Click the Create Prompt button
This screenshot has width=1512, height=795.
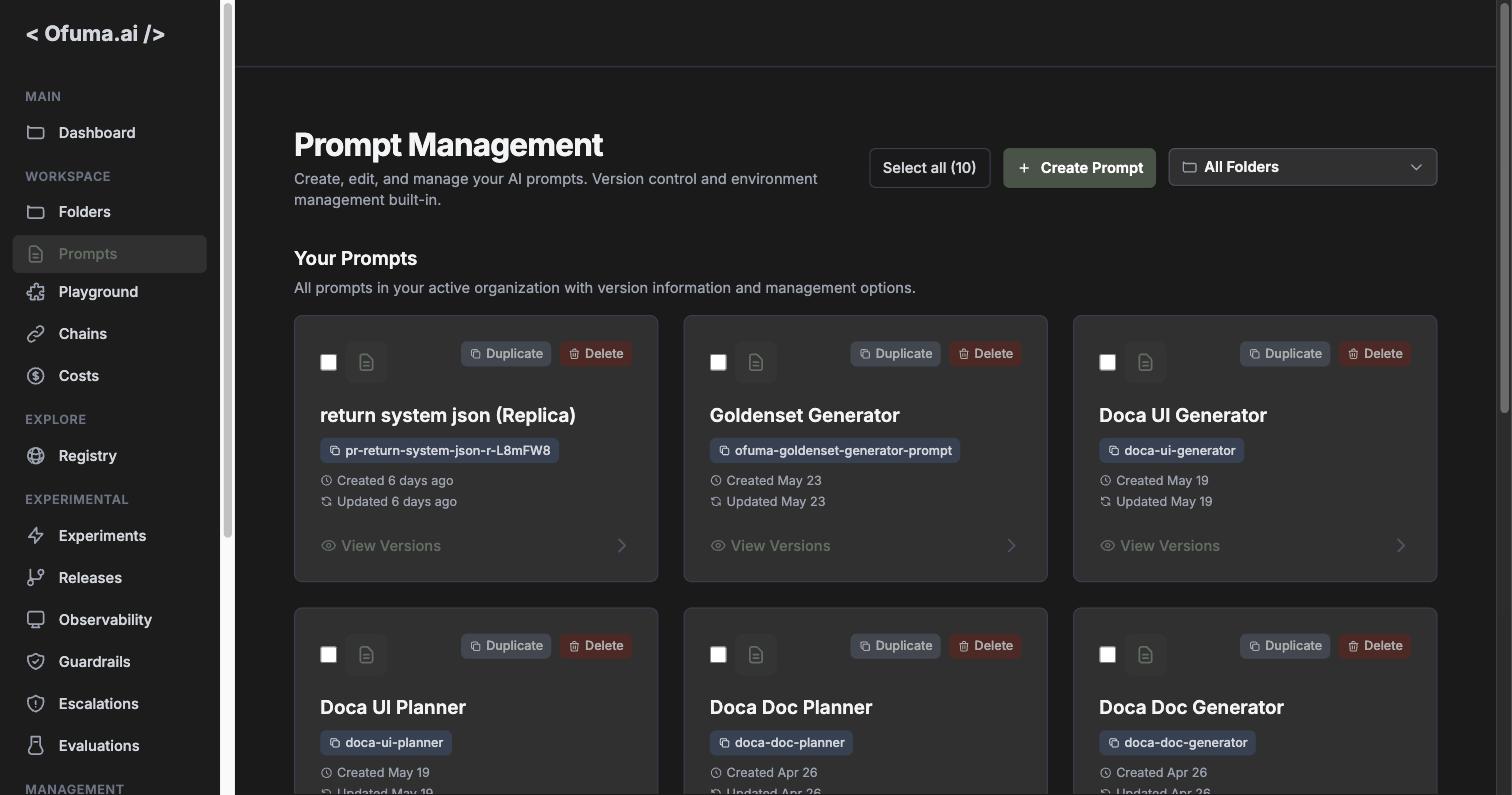point(1079,167)
